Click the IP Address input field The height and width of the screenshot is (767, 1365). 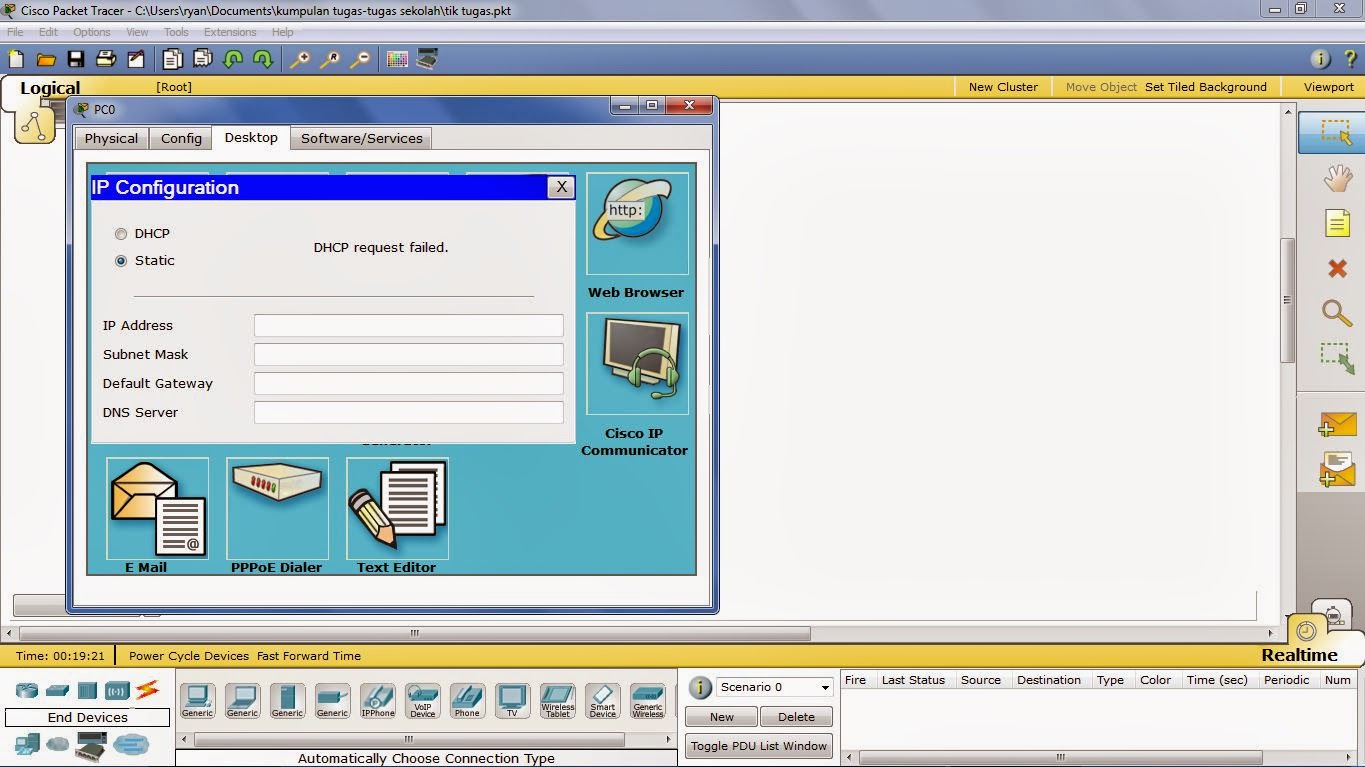click(x=409, y=325)
